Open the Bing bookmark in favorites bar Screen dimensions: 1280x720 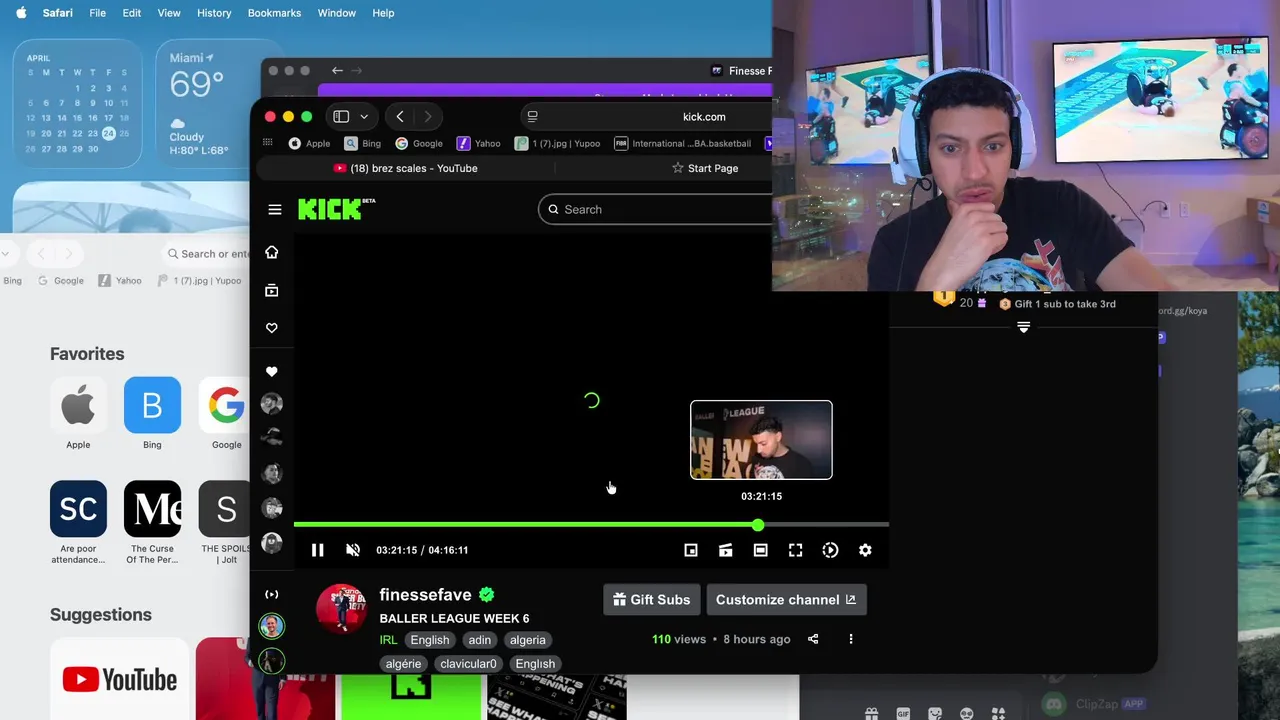tap(362, 143)
